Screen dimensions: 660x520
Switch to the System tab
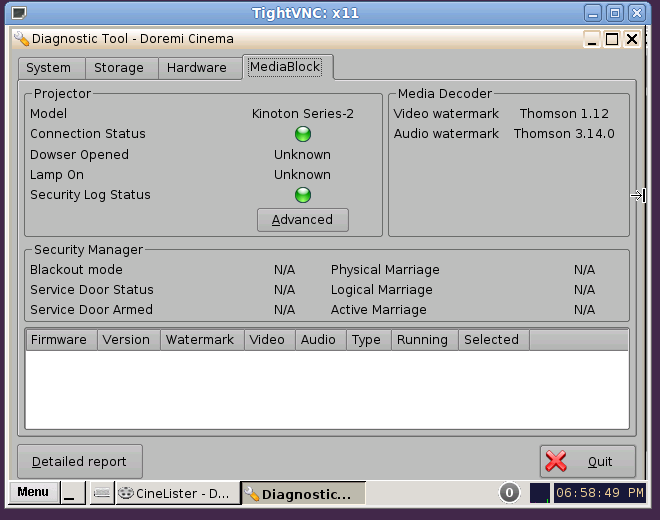pyautogui.click(x=52, y=68)
